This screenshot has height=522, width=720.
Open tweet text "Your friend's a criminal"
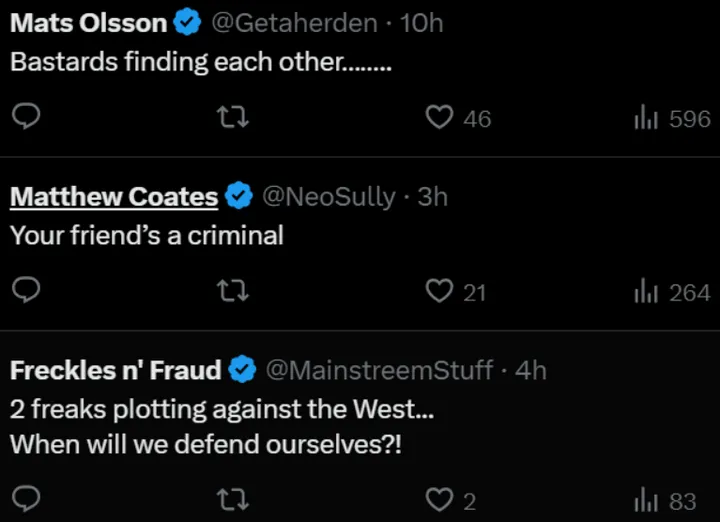click(147, 236)
